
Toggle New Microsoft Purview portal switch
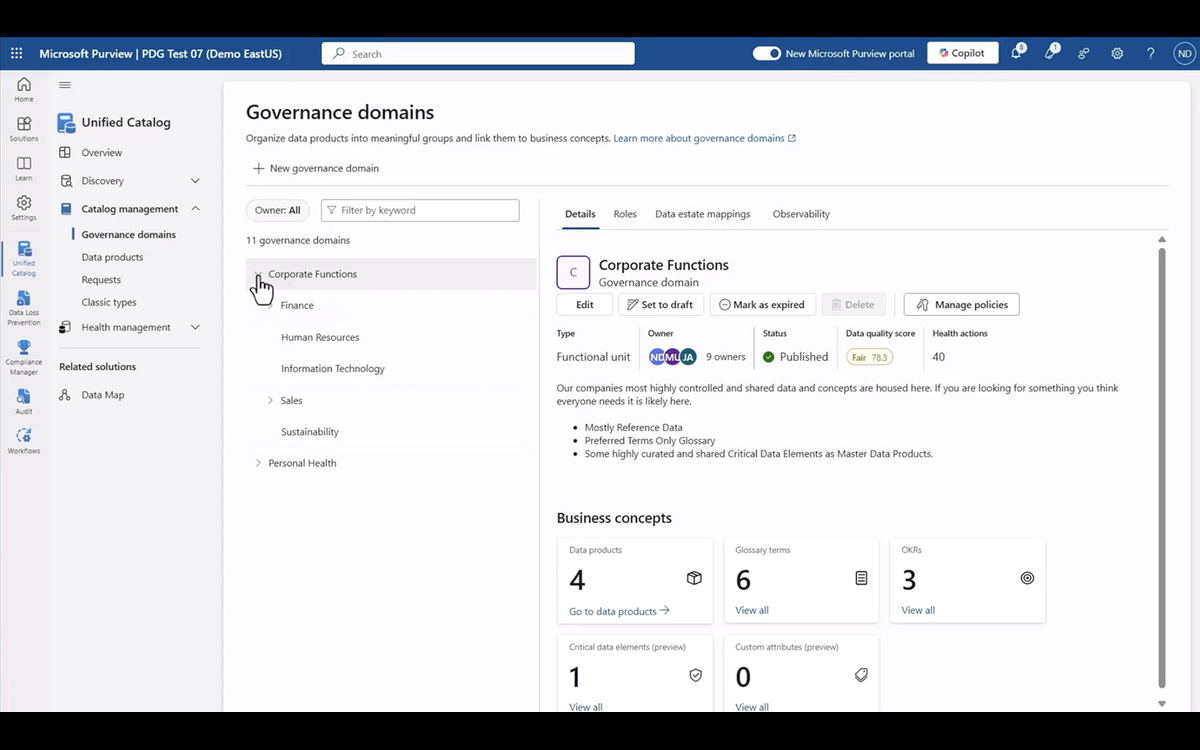point(767,53)
